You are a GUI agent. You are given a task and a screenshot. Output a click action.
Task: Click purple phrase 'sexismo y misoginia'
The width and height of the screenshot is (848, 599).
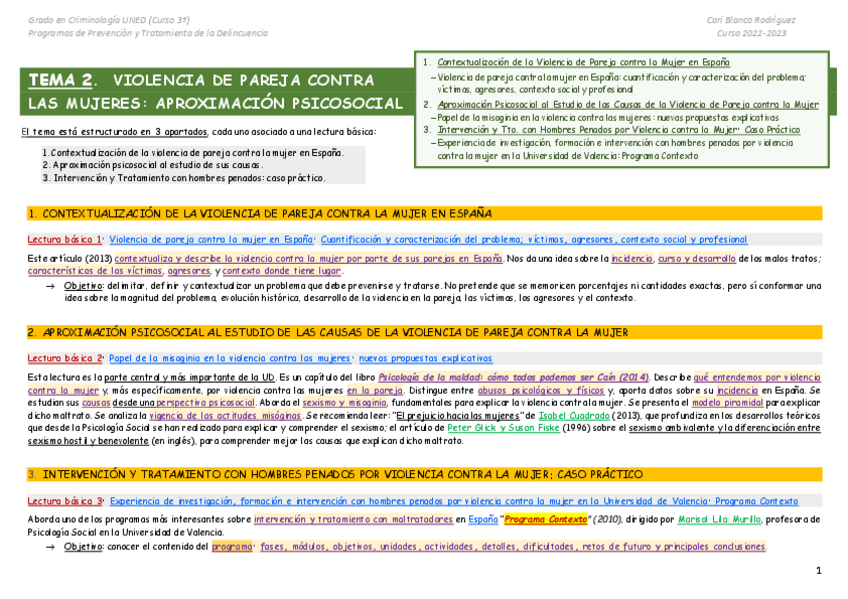click(x=344, y=402)
